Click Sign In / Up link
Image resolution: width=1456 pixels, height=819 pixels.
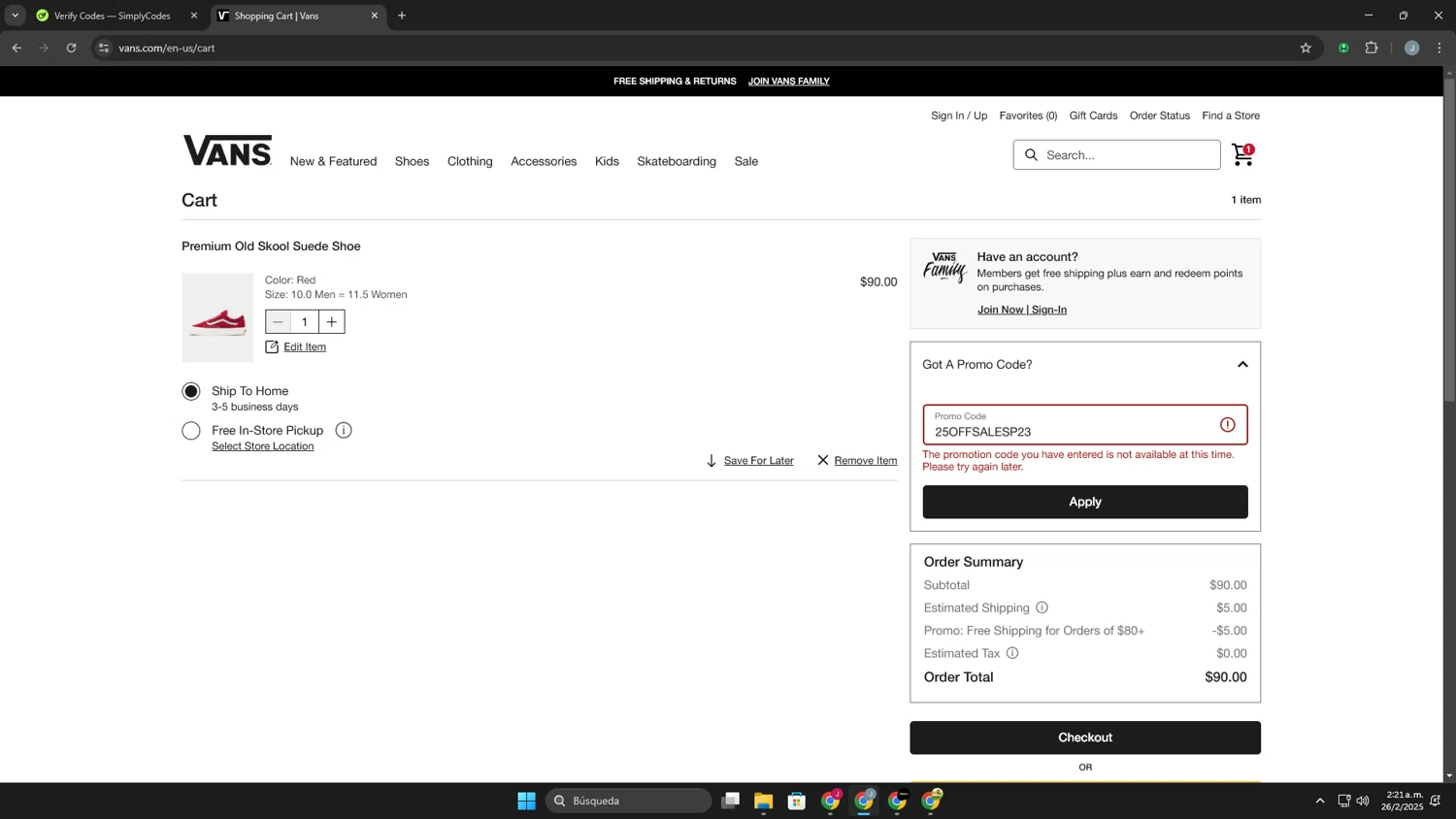pos(959,115)
